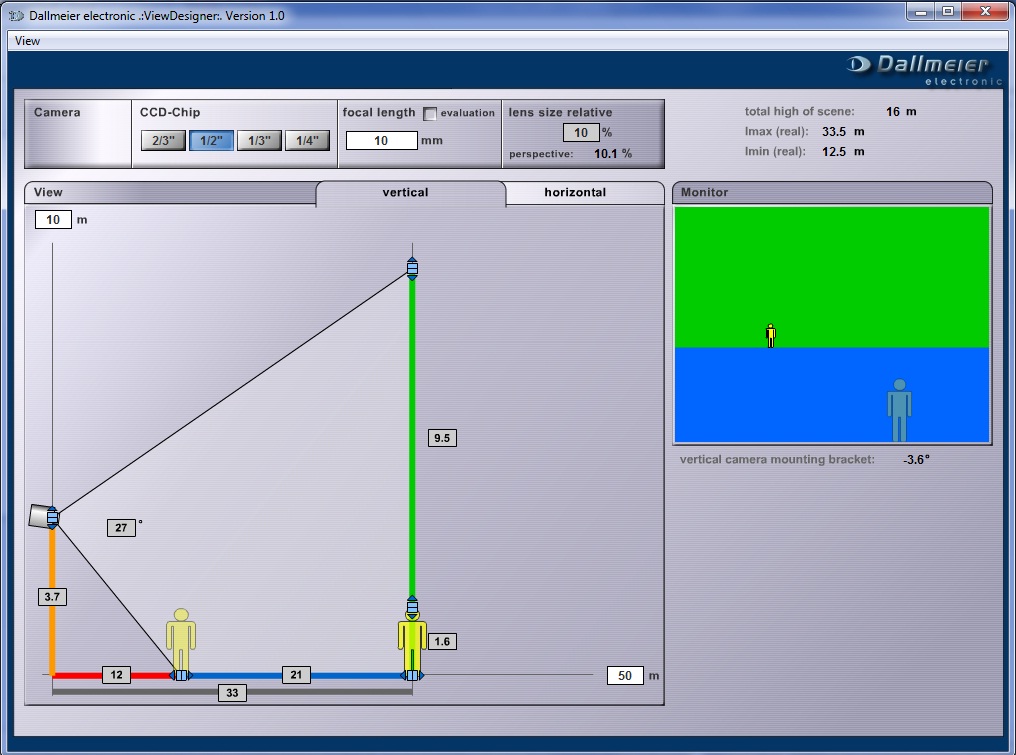Click the 10 m height scale field
Viewport: 1016px width, 755px height.
coord(53,220)
